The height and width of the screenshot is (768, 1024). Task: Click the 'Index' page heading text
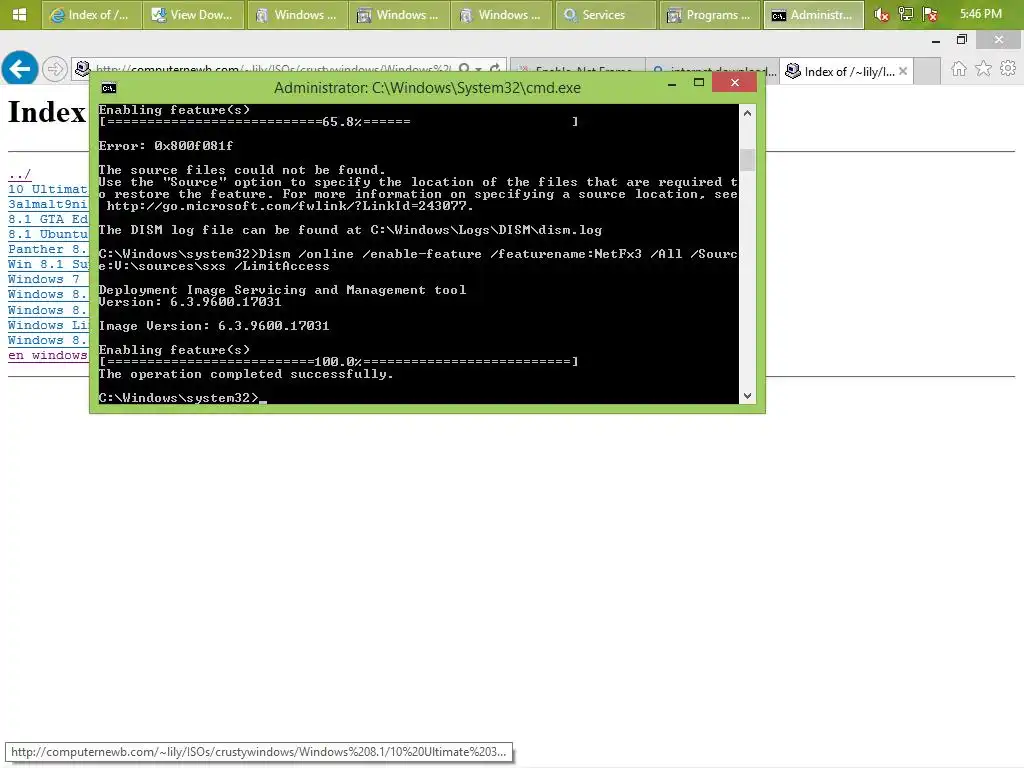[47, 112]
